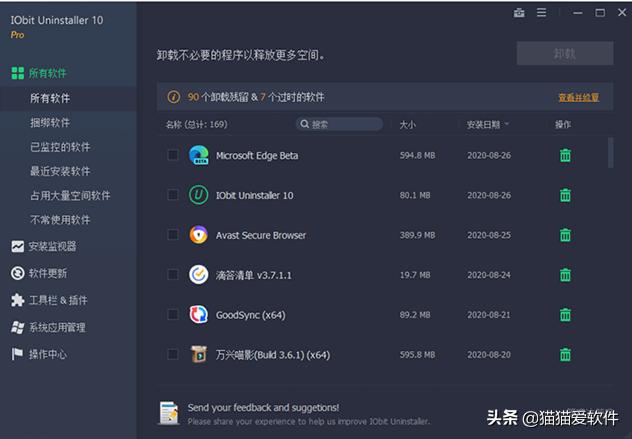Sort by 安装日期 column arrow
The width and height of the screenshot is (632, 439).
click(507, 124)
